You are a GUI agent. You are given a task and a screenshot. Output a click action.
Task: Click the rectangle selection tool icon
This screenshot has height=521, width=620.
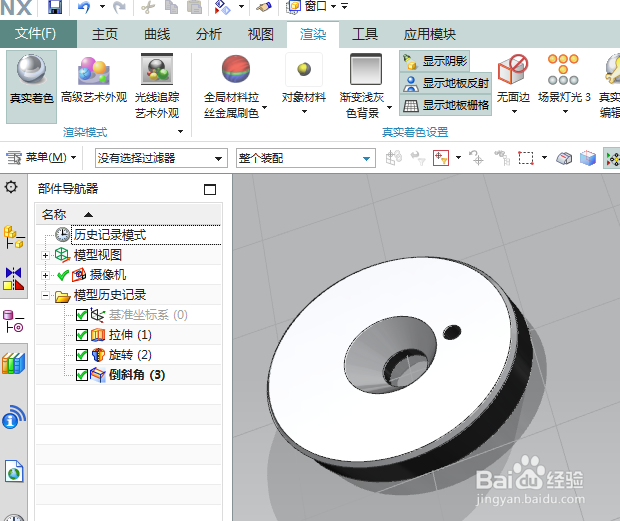[x=526, y=158]
